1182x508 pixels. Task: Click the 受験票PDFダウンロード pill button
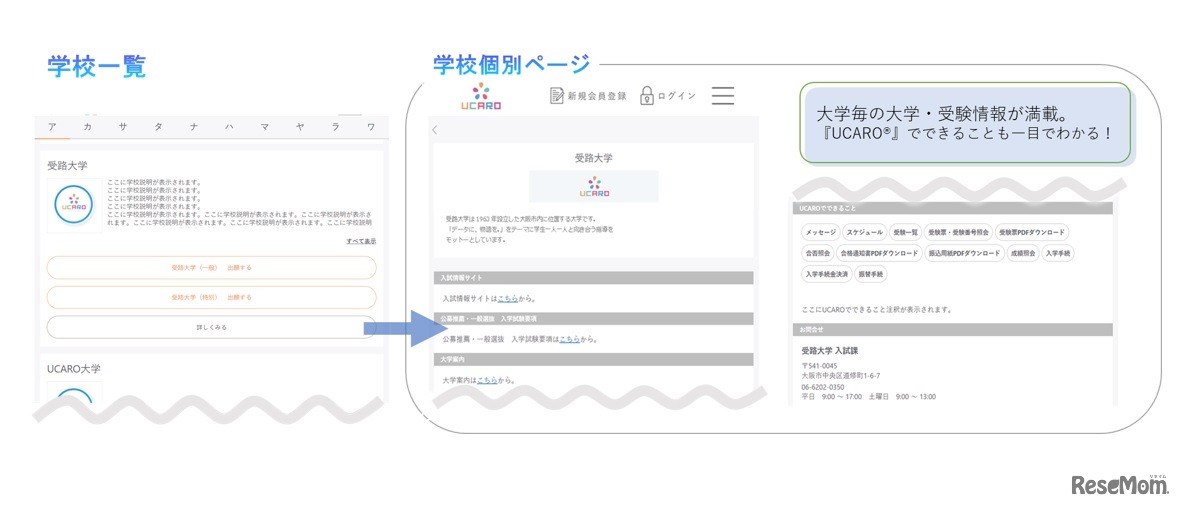(x=1032, y=233)
